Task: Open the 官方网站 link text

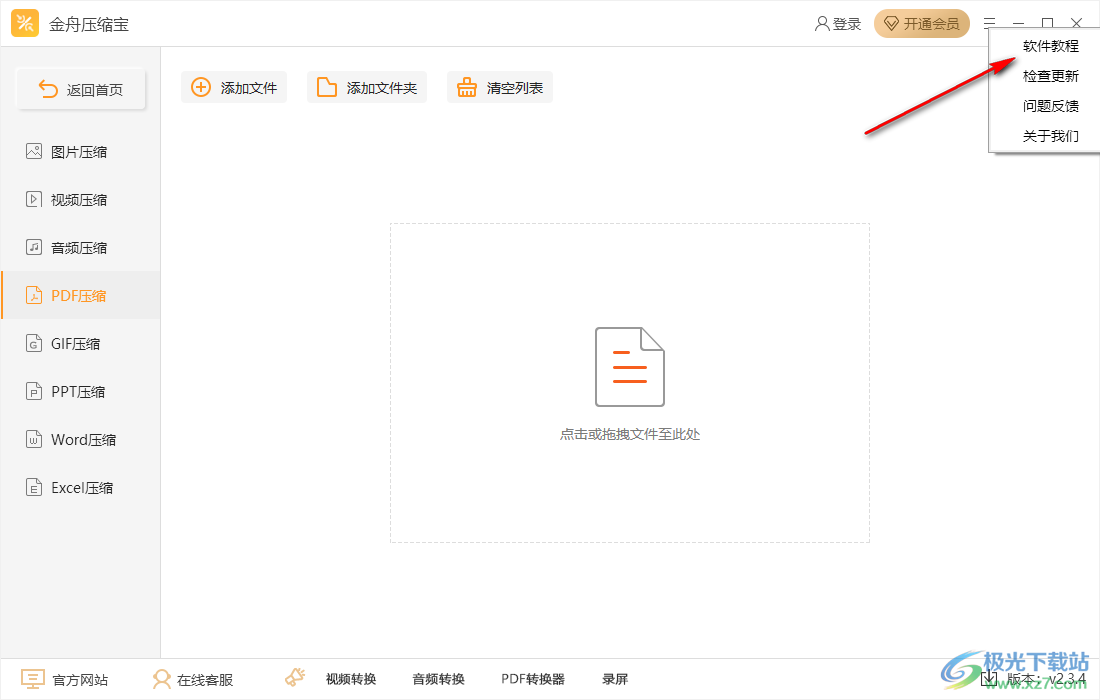Action: (80, 680)
